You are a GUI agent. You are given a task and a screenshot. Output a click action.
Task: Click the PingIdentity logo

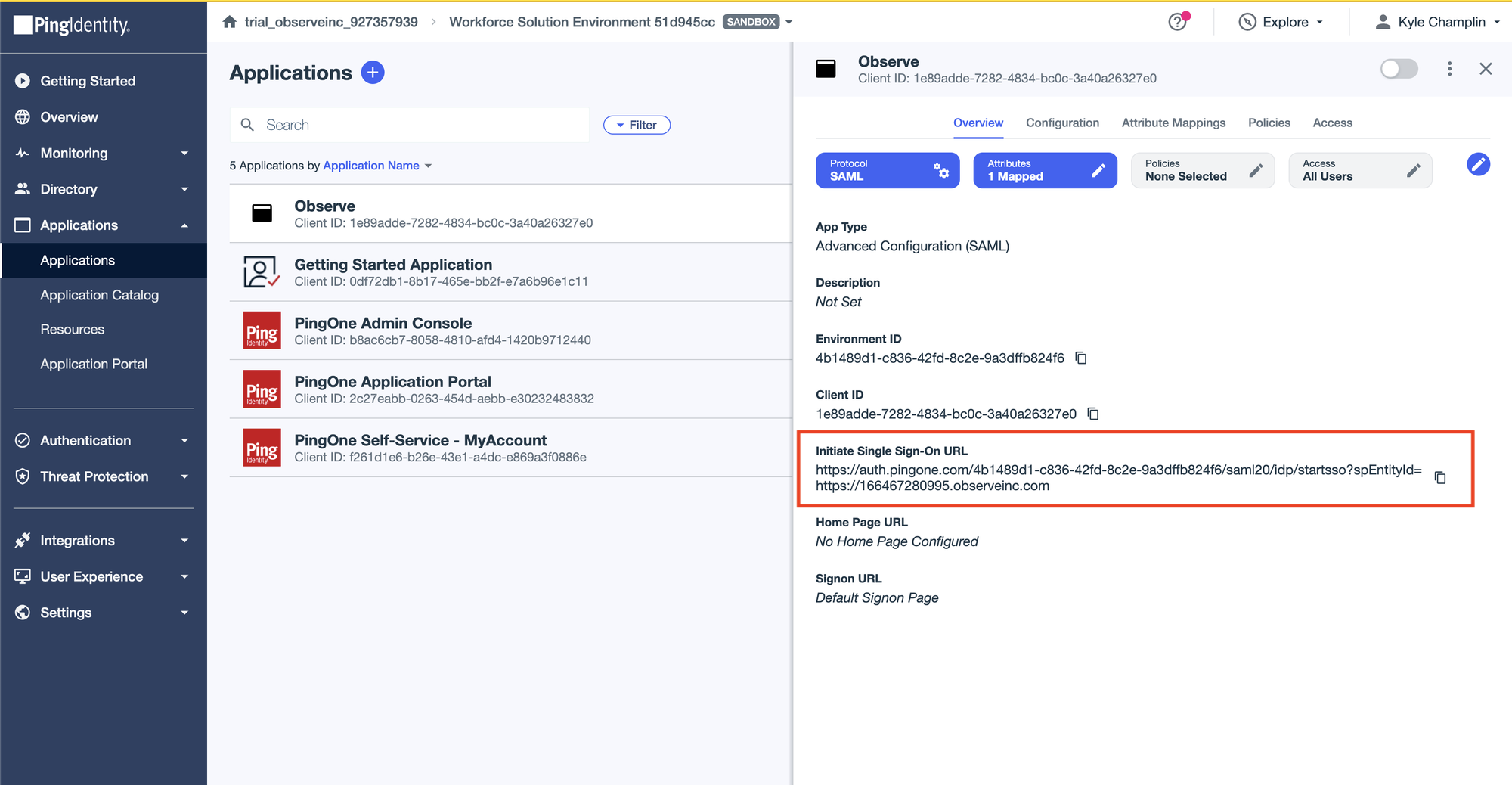point(72,25)
